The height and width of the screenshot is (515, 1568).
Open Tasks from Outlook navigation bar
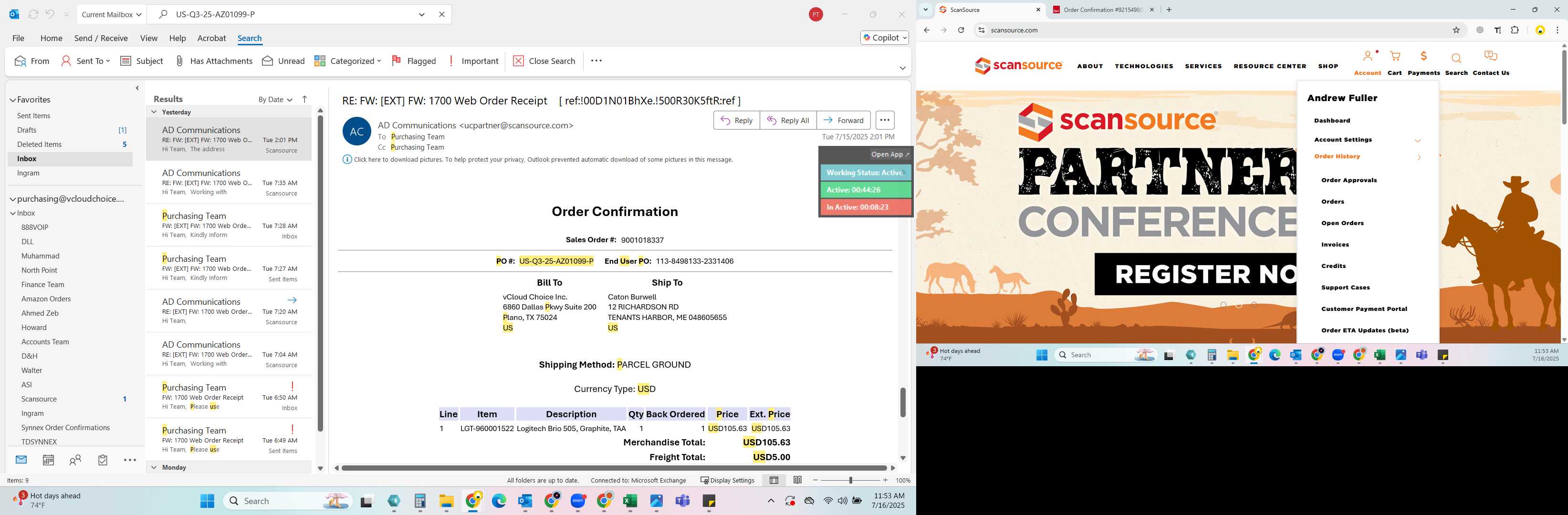click(x=103, y=460)
